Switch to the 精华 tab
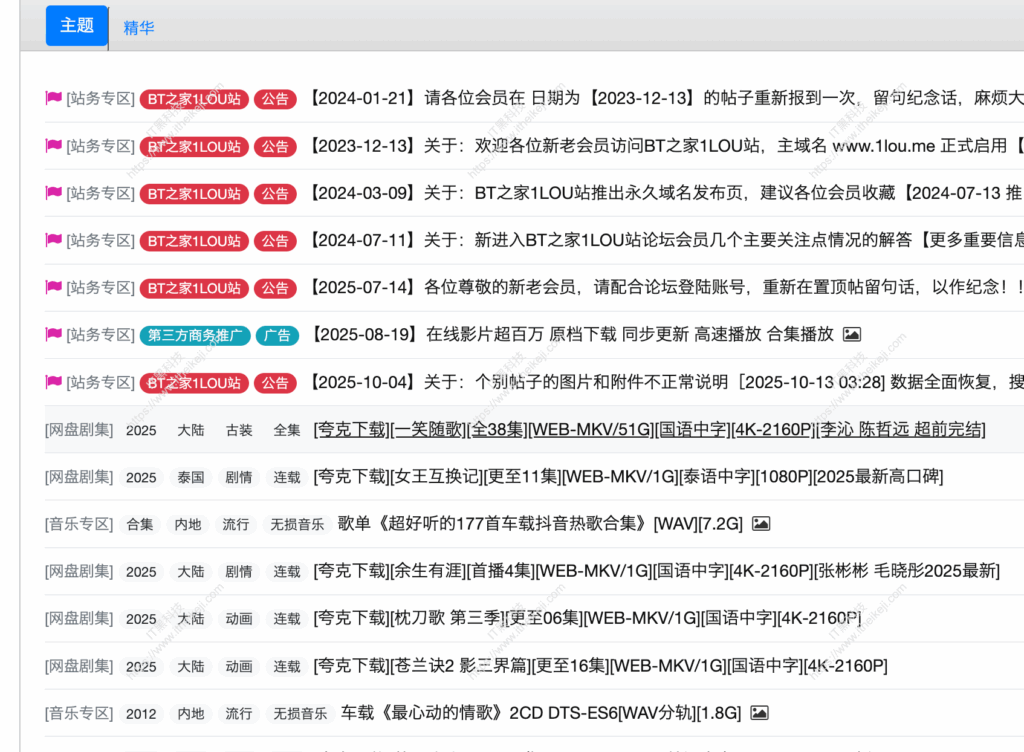This screenshot has width=1024, height=752. coord(138,27)
